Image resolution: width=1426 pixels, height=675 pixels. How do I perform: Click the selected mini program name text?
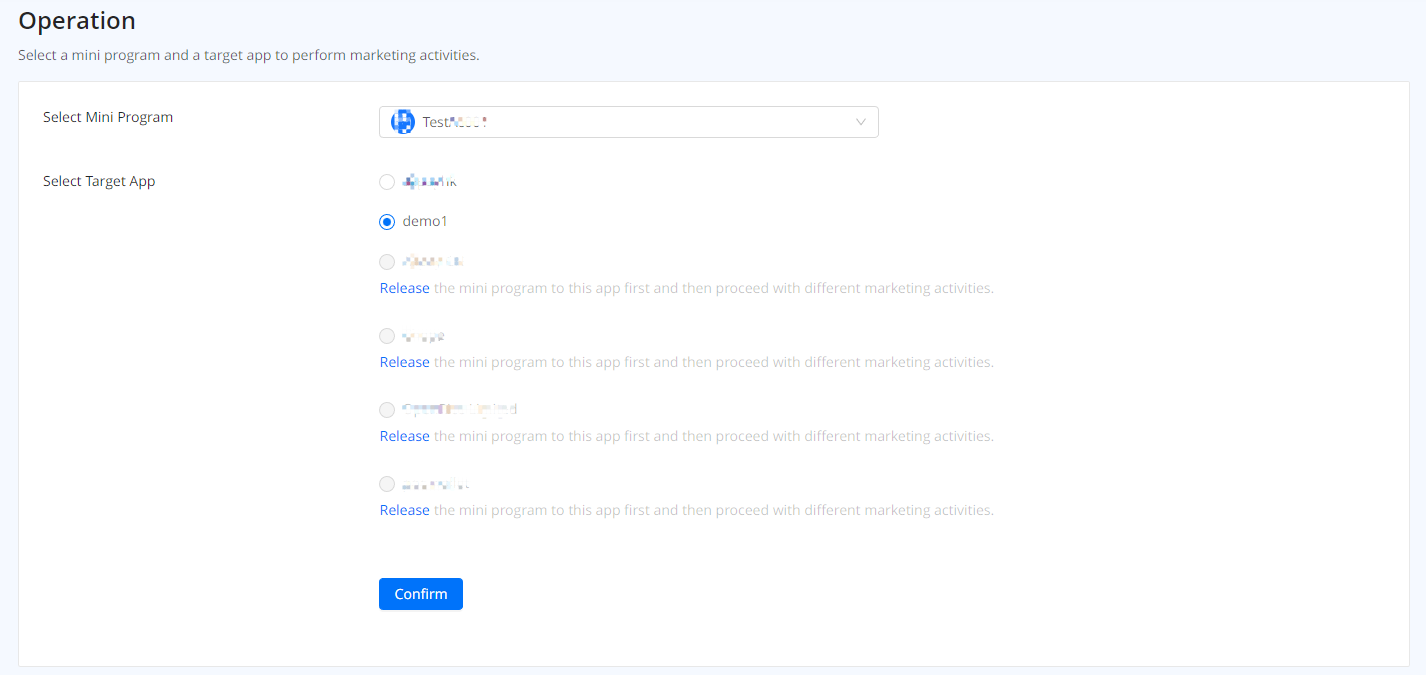pyautogui.click(x=454, y=122)
